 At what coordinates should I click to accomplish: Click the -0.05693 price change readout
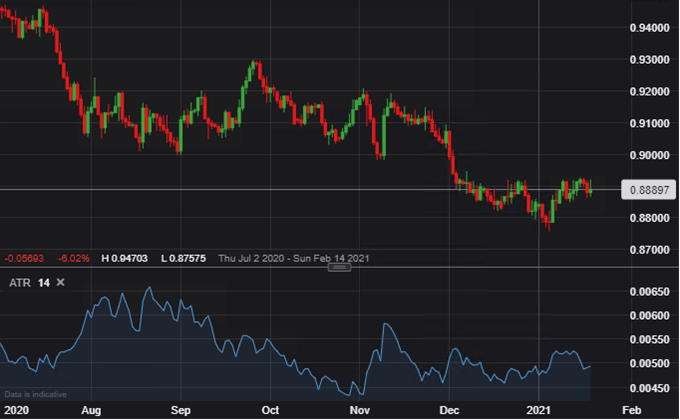[24, 258]
